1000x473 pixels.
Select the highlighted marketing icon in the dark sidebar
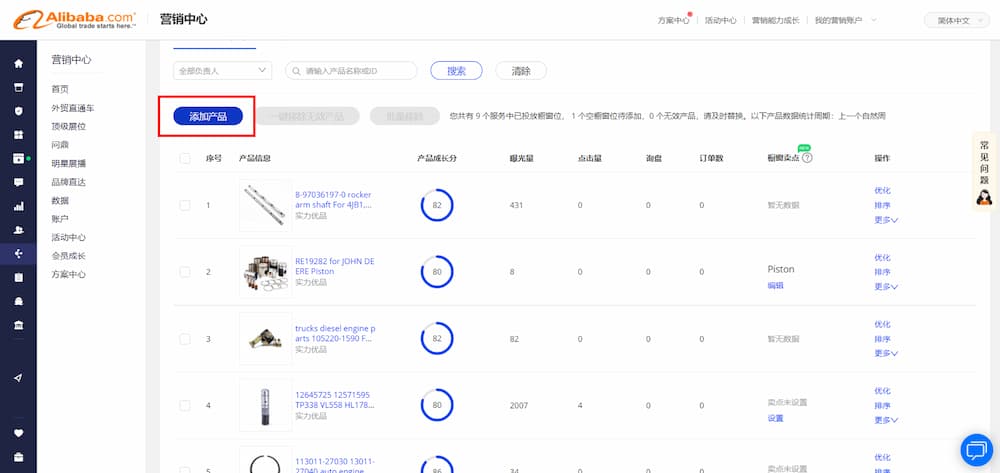click(18, 254)
